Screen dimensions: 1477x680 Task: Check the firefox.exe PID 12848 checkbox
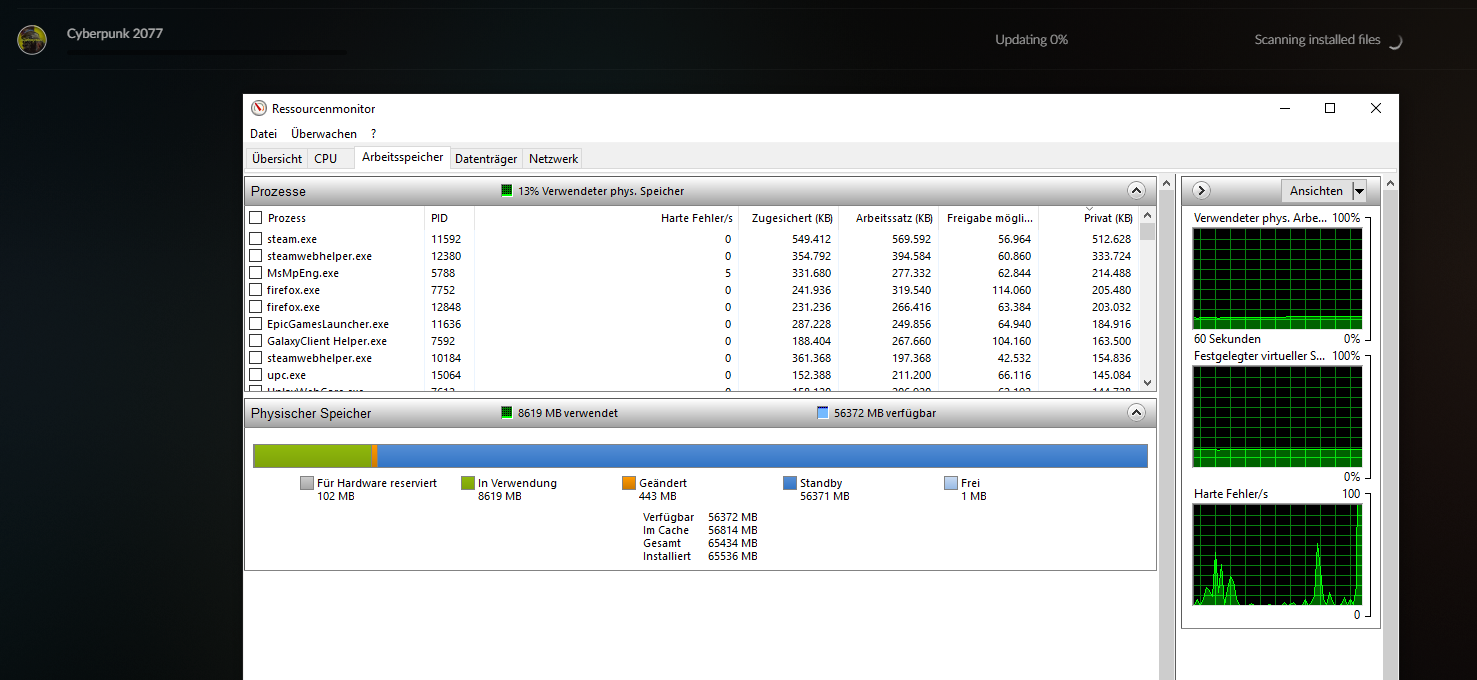pos(256,307)
